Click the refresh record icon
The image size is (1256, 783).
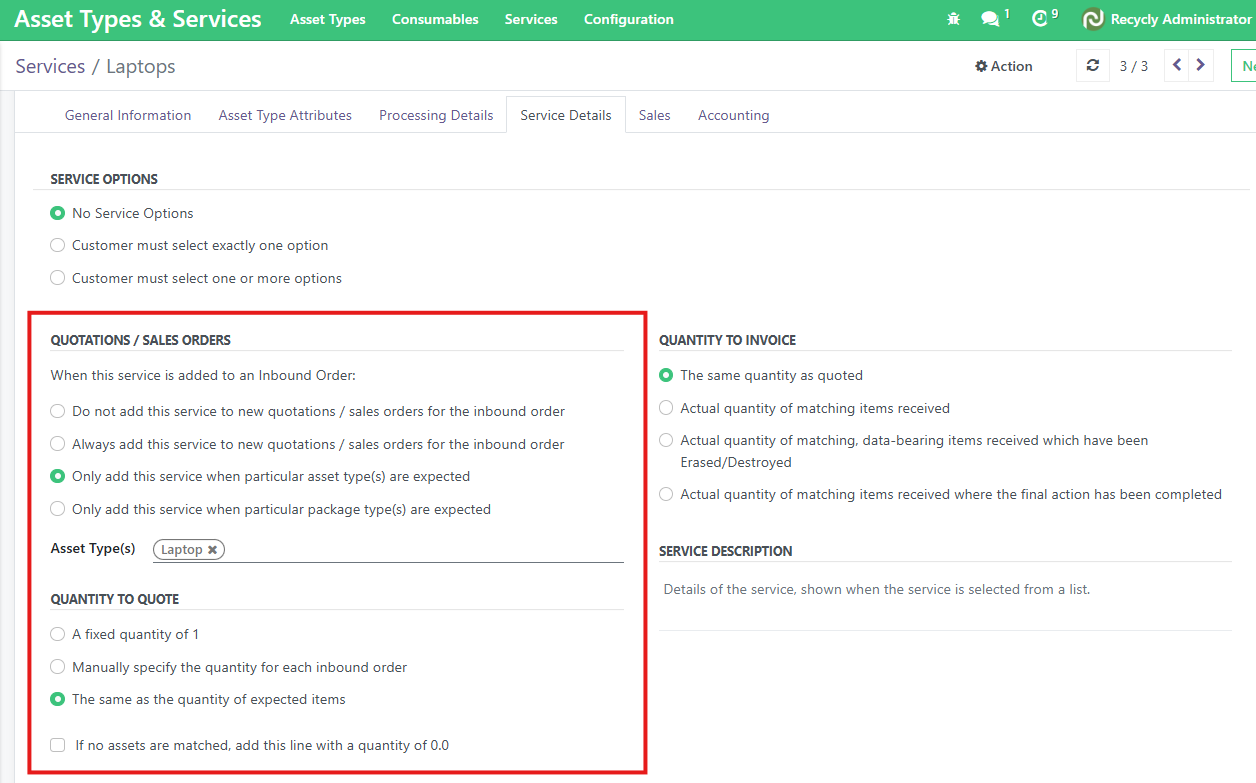pyautogui.click(x=1092, y=66)
